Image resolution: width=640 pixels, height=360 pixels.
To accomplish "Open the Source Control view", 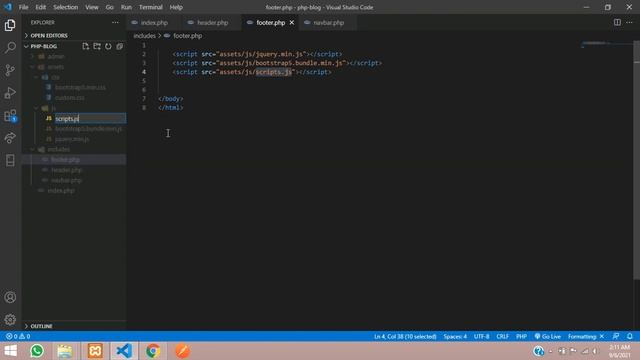I will click(x=10, y=70).
